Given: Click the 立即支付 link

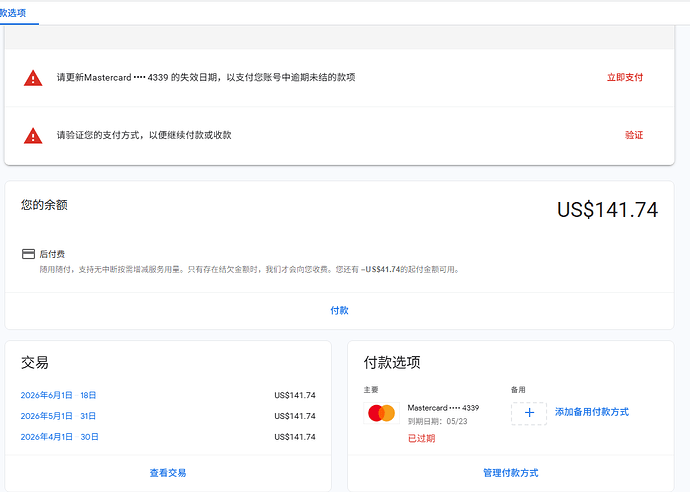Looking at the screenshot, I should pyautogui.click(x=625, y=77).
